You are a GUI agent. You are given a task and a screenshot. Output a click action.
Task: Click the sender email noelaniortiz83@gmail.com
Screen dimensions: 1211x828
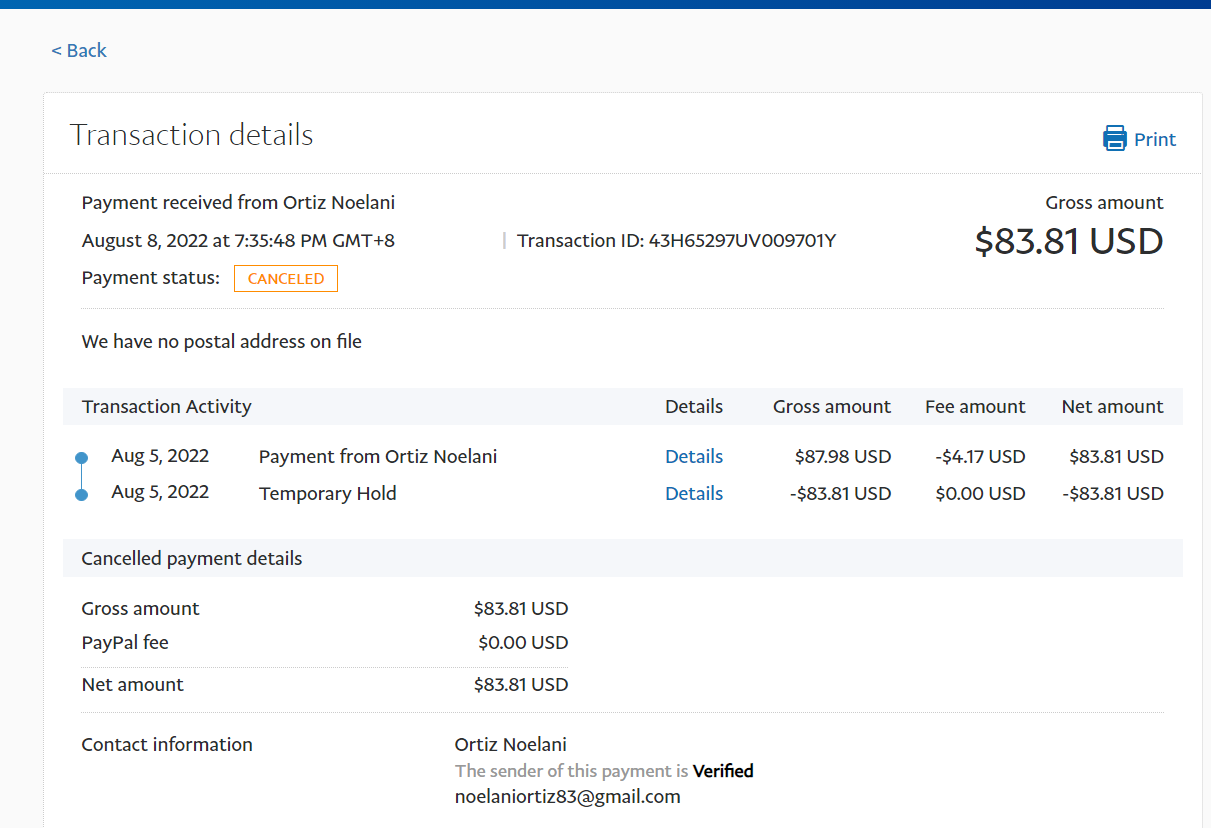click(567, 797)
